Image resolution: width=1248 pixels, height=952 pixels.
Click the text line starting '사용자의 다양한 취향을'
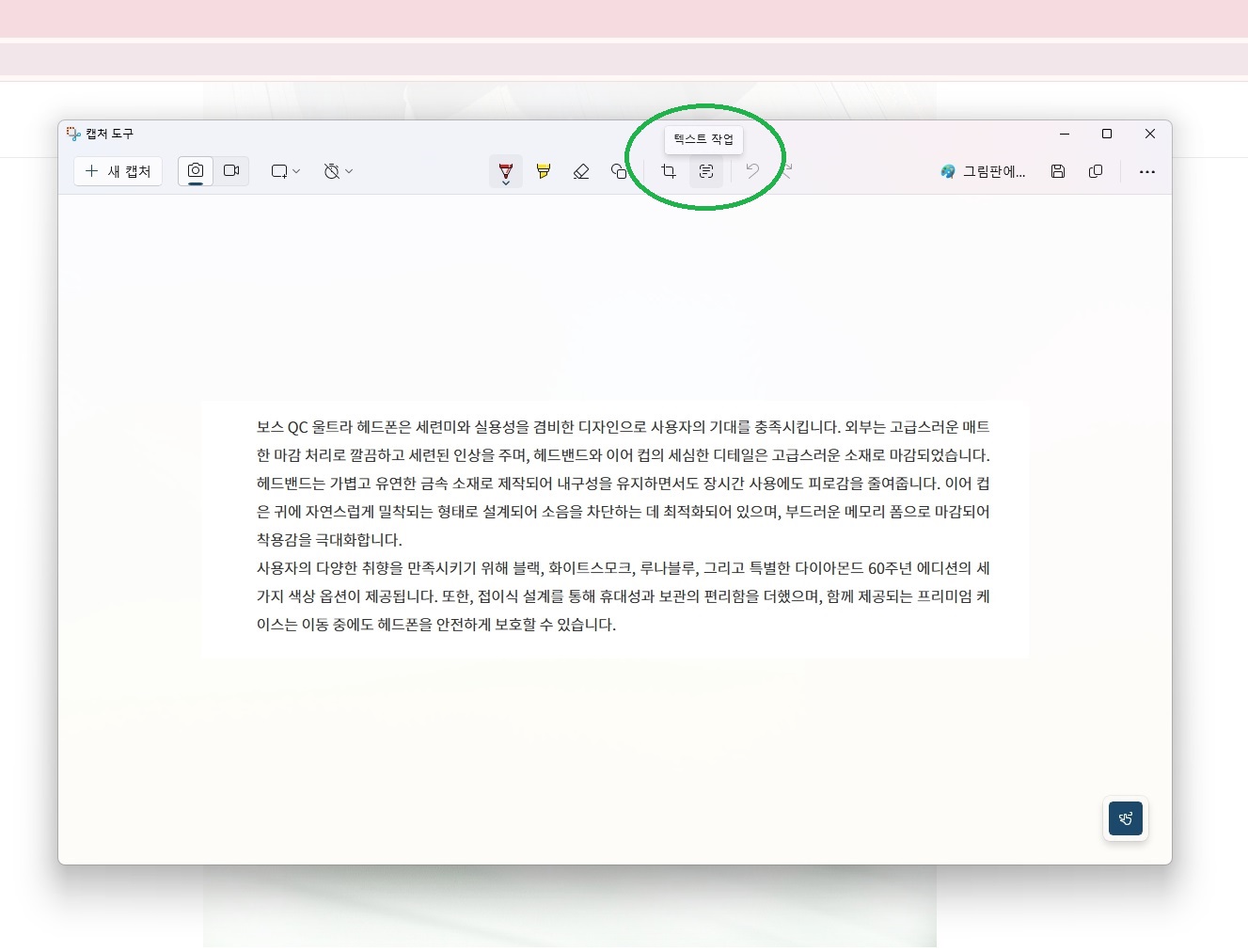point(624,568)
